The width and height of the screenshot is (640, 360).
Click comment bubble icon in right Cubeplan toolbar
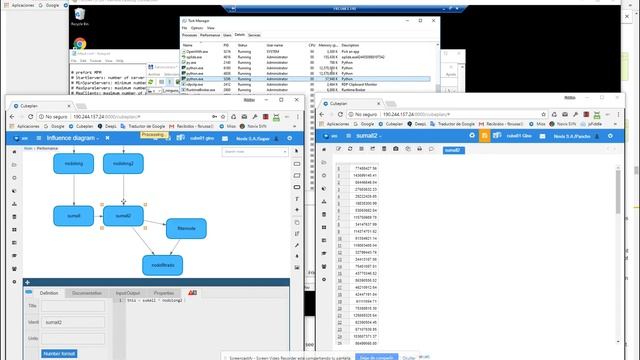(431, 149)
